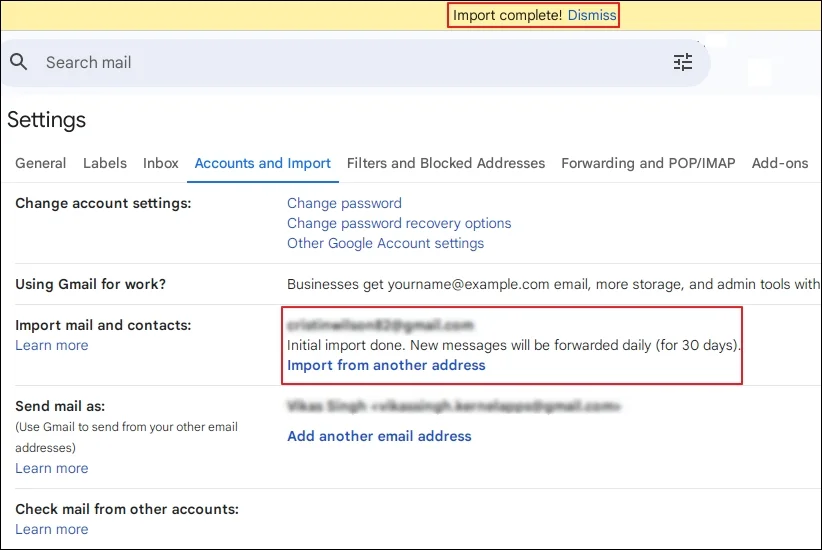Viewport: 822px width, 550px height.
Task: Click the Change password link
Action: pyautogui.click(x=344, y=203)
